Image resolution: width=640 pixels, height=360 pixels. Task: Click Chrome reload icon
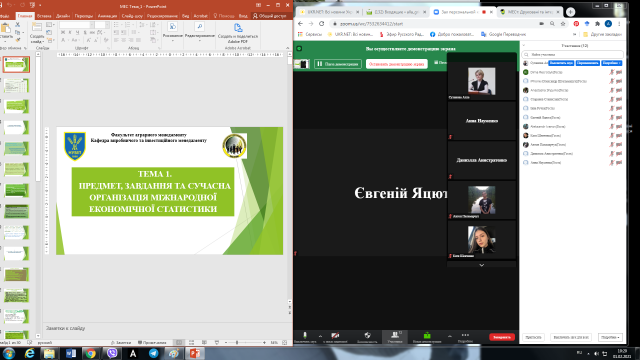click(321, 24)
